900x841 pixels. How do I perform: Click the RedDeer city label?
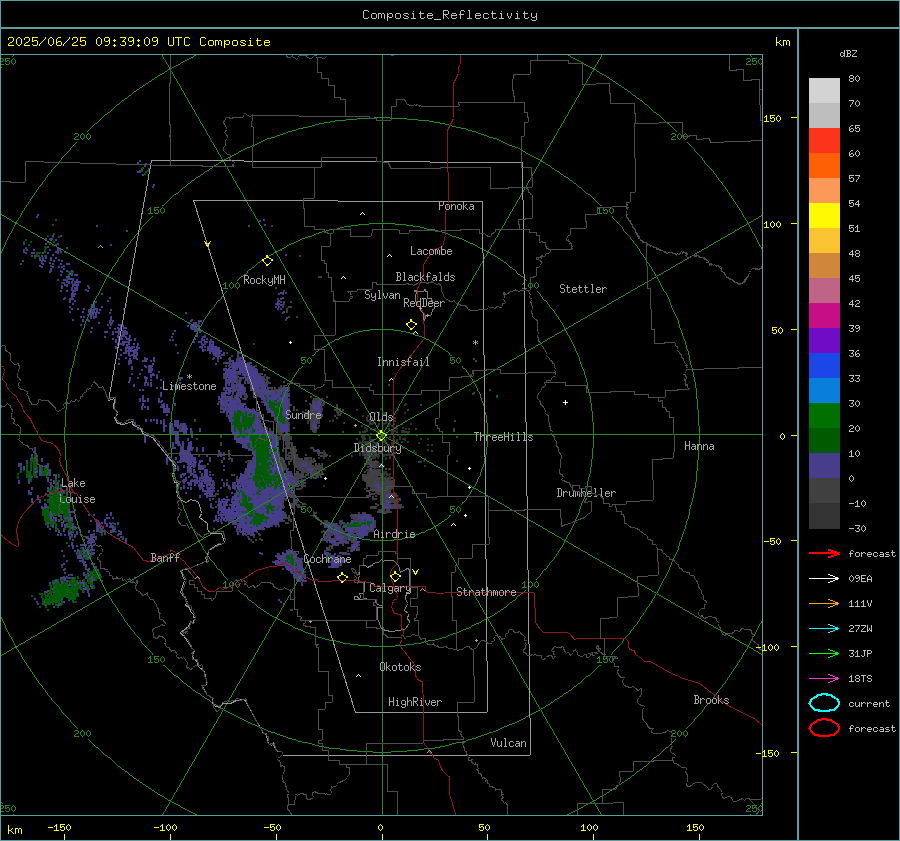[x=424, y=303]
